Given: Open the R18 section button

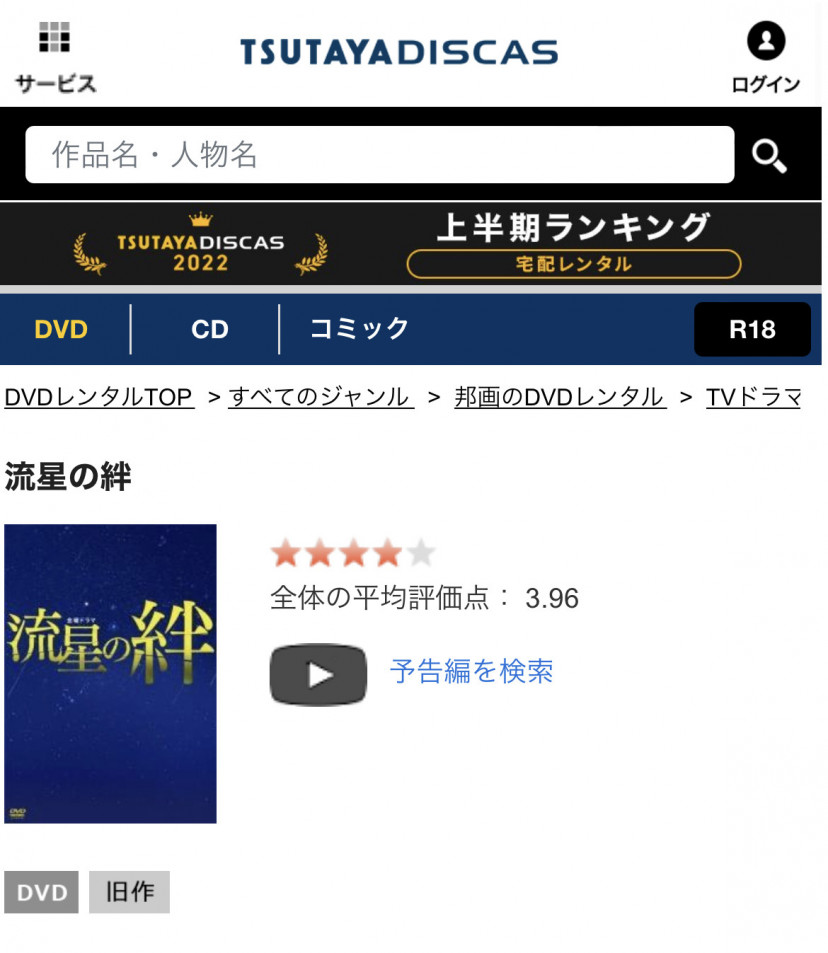Looking at the screenshot, I should coord(752,329).
